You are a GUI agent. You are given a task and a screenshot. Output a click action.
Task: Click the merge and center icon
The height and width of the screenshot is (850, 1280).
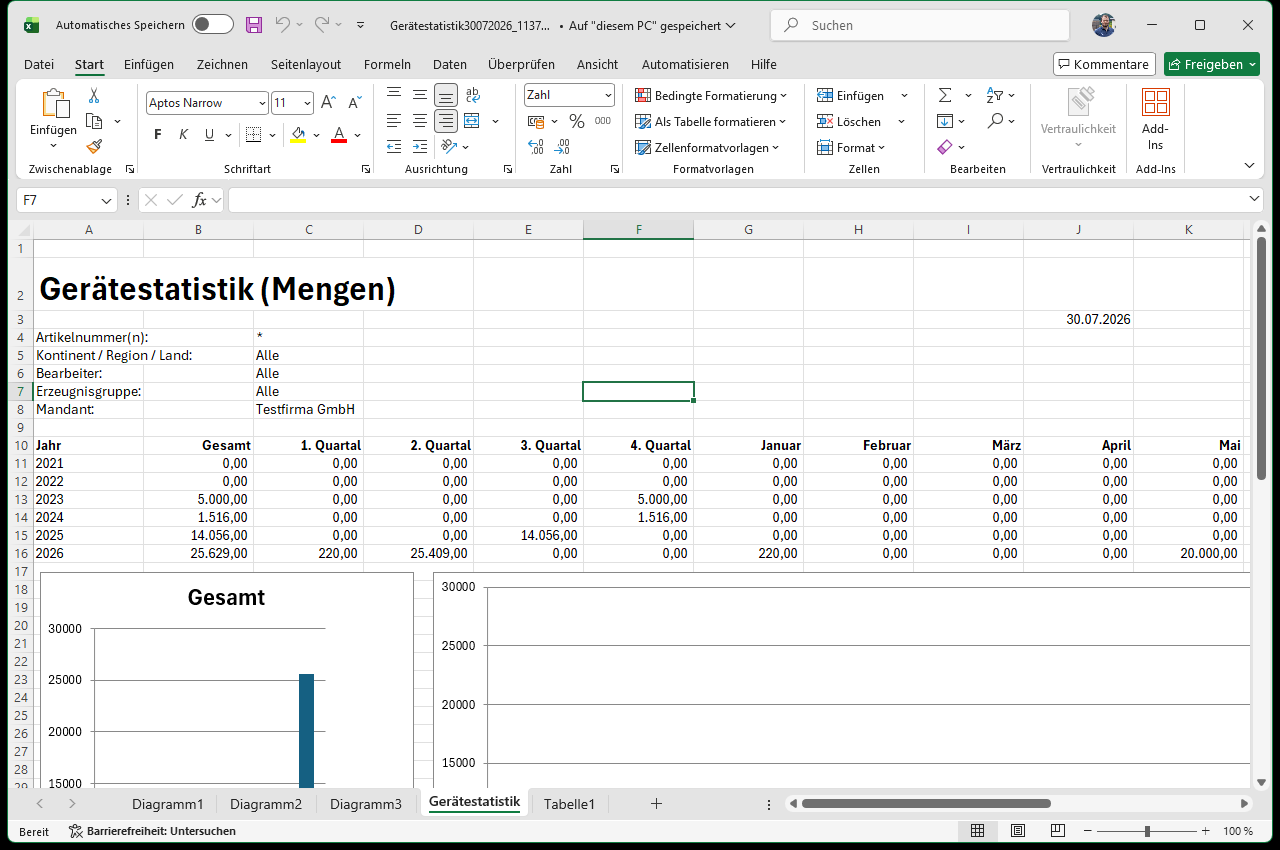click(472, 121)
